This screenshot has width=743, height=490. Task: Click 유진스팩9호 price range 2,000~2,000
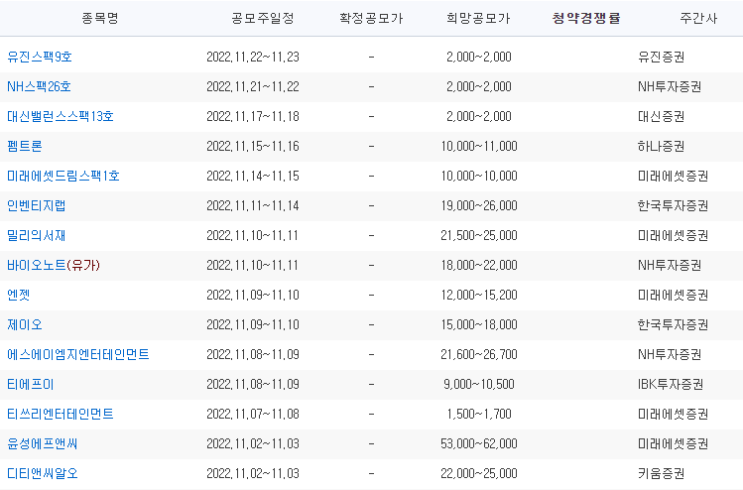pos(479,57)
